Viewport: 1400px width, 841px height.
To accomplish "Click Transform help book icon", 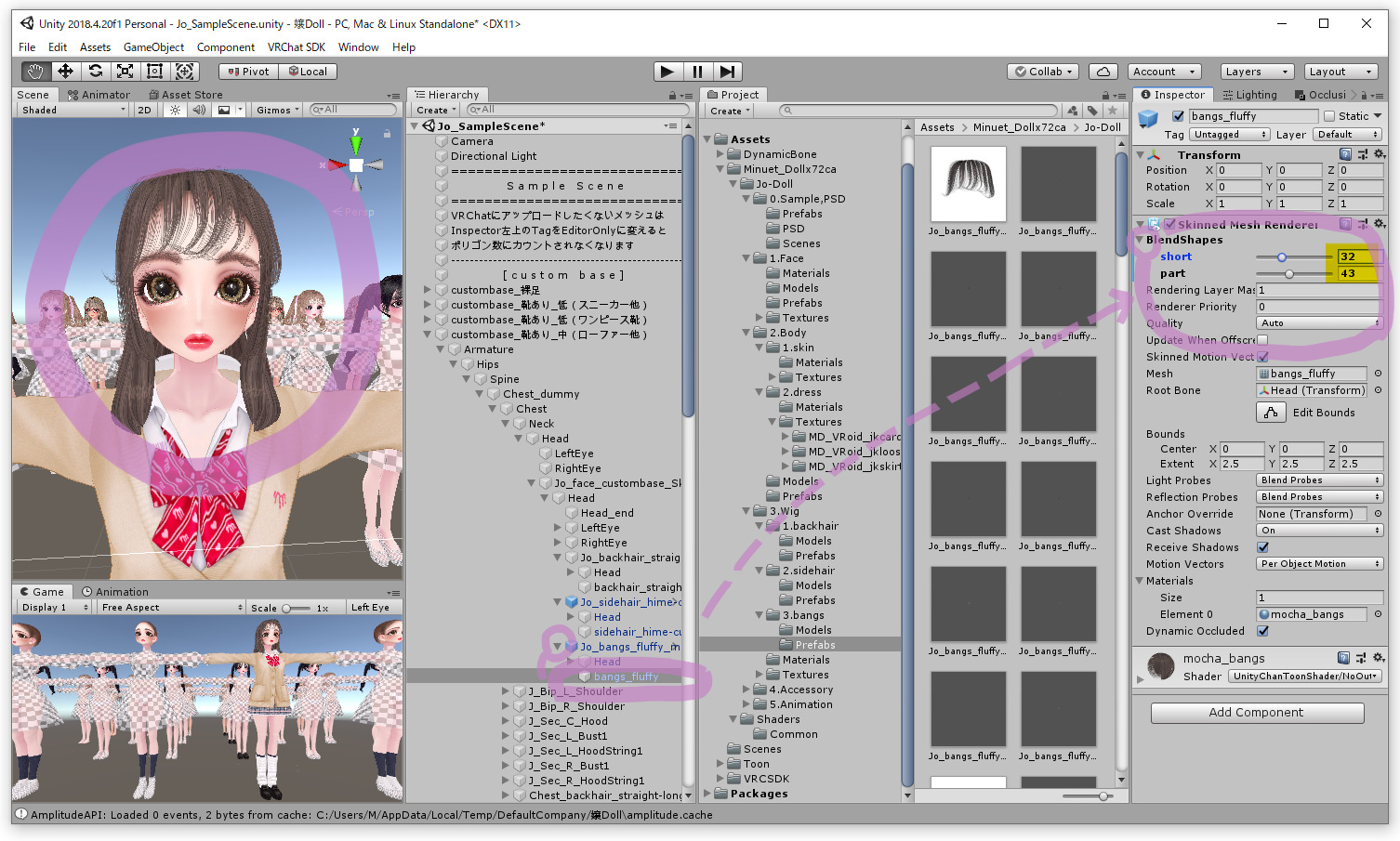I will pyautogui.click(x=1345, y=154).
